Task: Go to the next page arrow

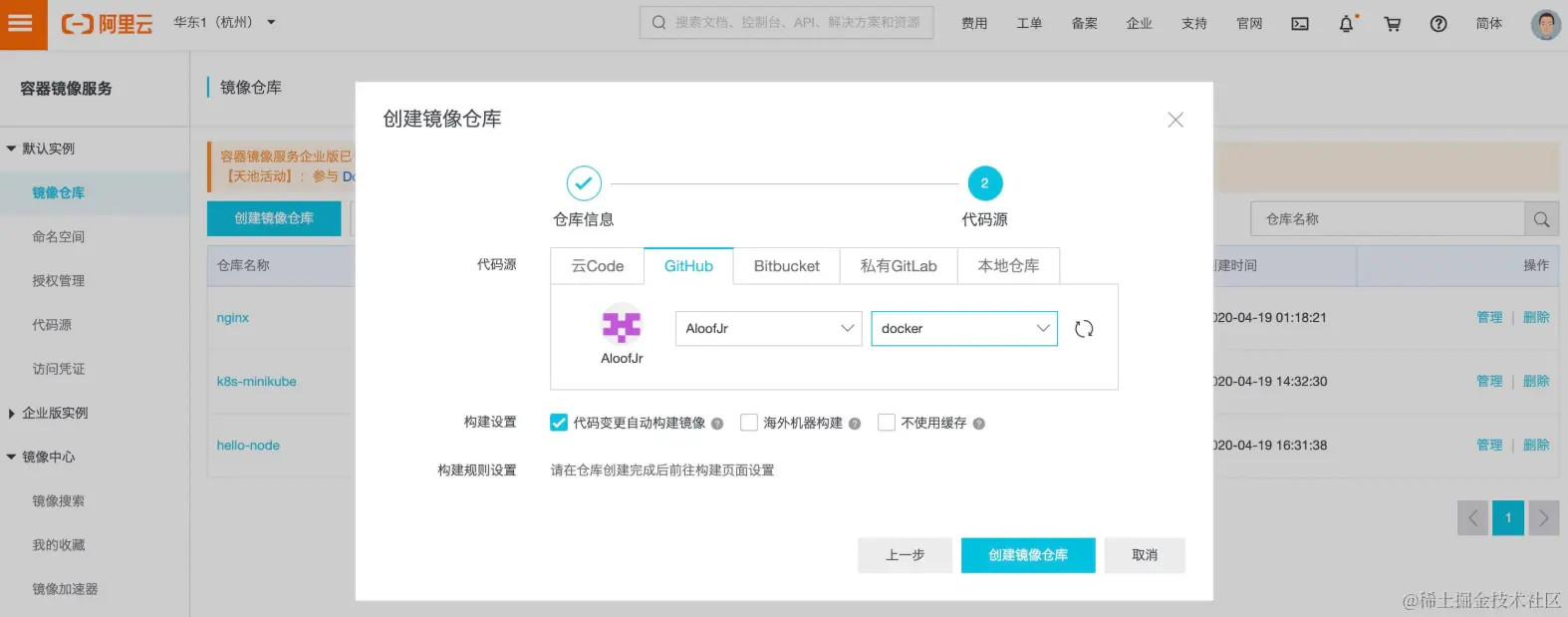Action: tap(1544, 517)
